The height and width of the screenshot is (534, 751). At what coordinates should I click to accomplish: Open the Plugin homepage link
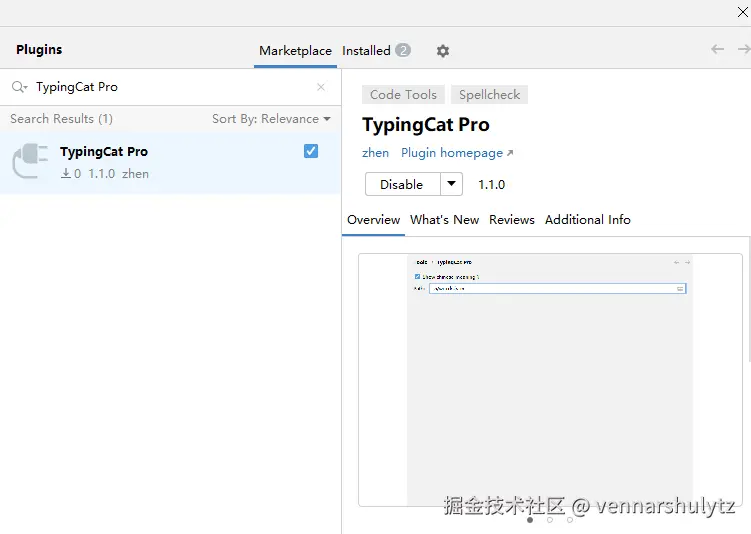pyautogui.click(x=457, y=153)
